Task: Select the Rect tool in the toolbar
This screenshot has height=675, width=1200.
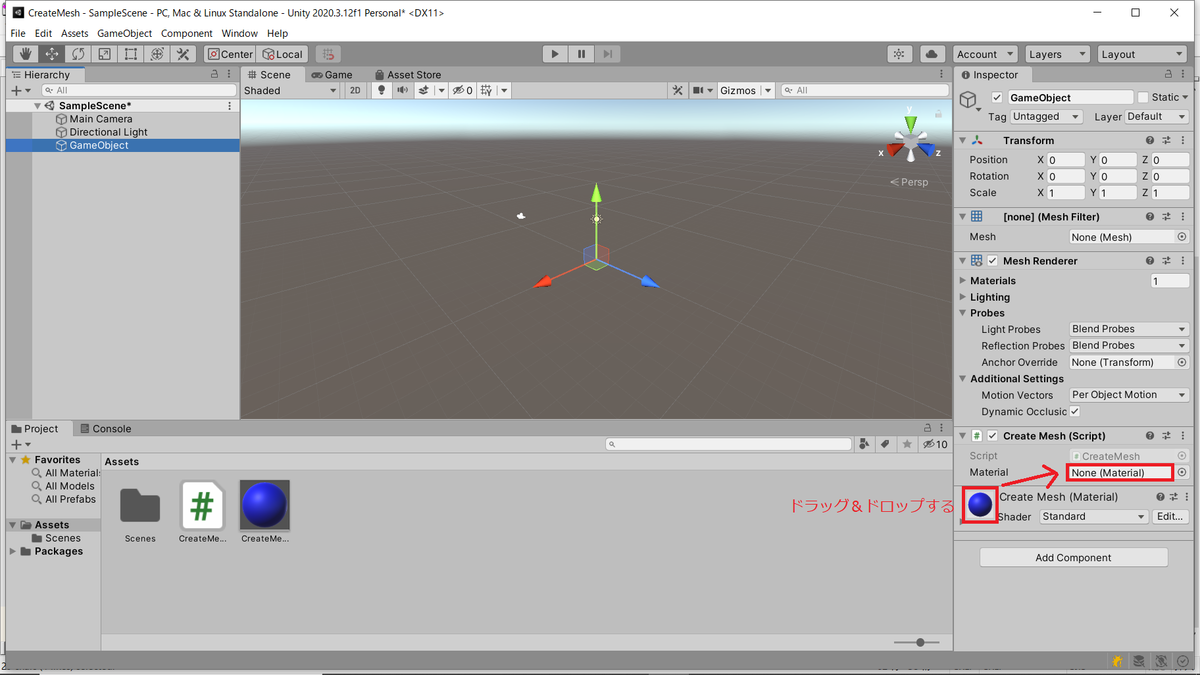Action: click(x=130, y=54)
